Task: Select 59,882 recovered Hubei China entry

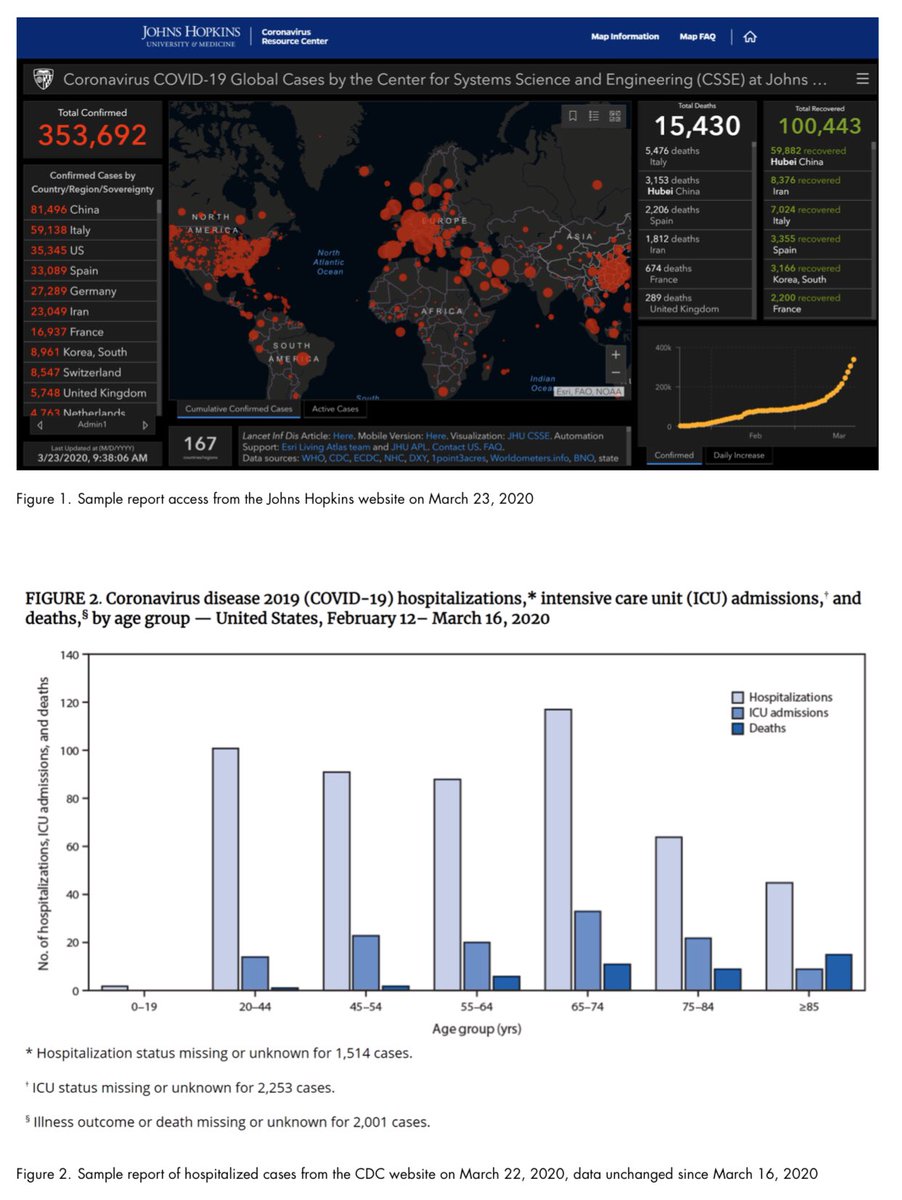Action: 818,156
